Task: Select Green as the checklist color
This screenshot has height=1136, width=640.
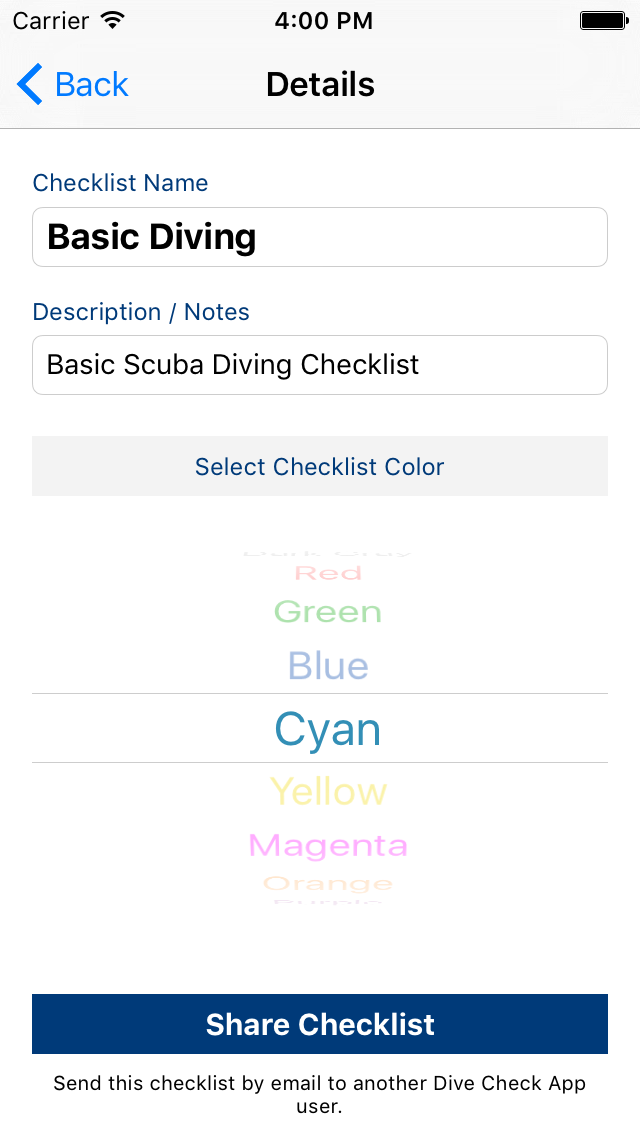Action: click(328, 610)
